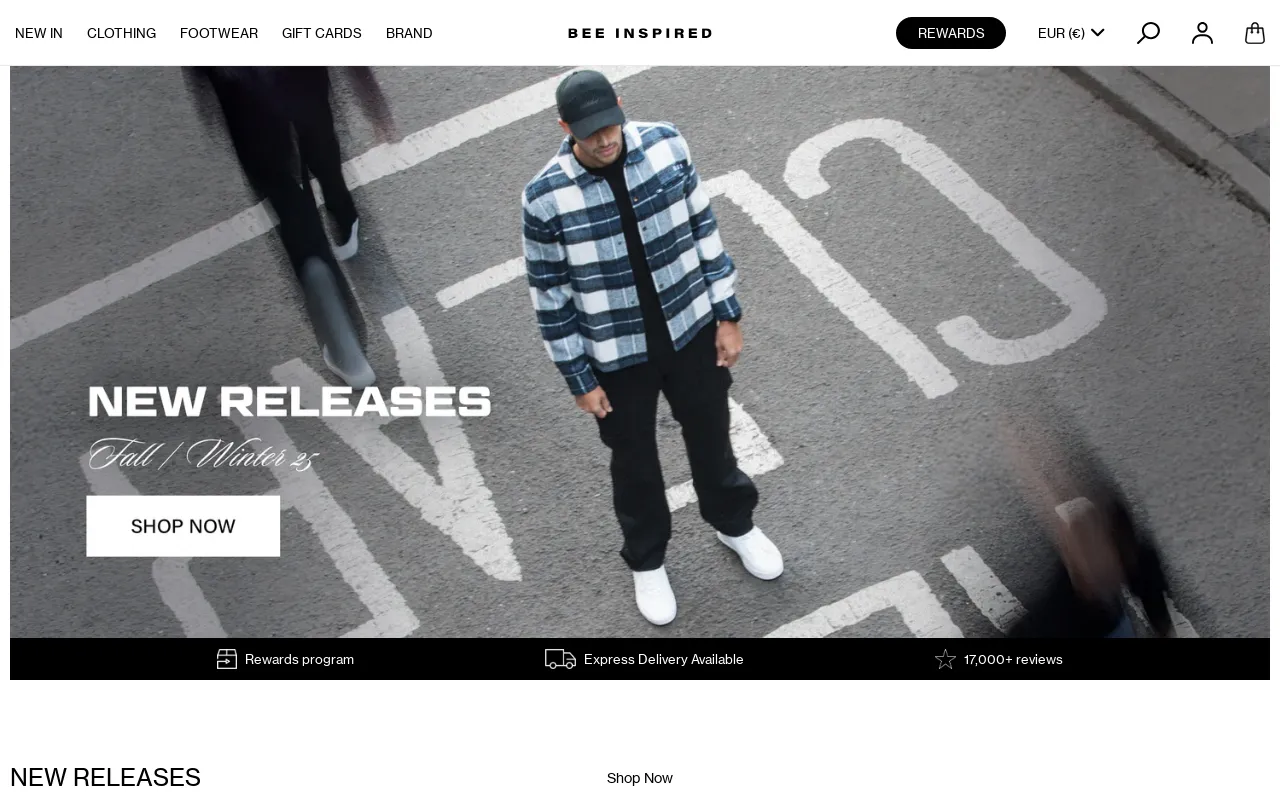1280x800 pixels.
Task: Click the rewards gift box icon
Action: [x=227, y=659]
